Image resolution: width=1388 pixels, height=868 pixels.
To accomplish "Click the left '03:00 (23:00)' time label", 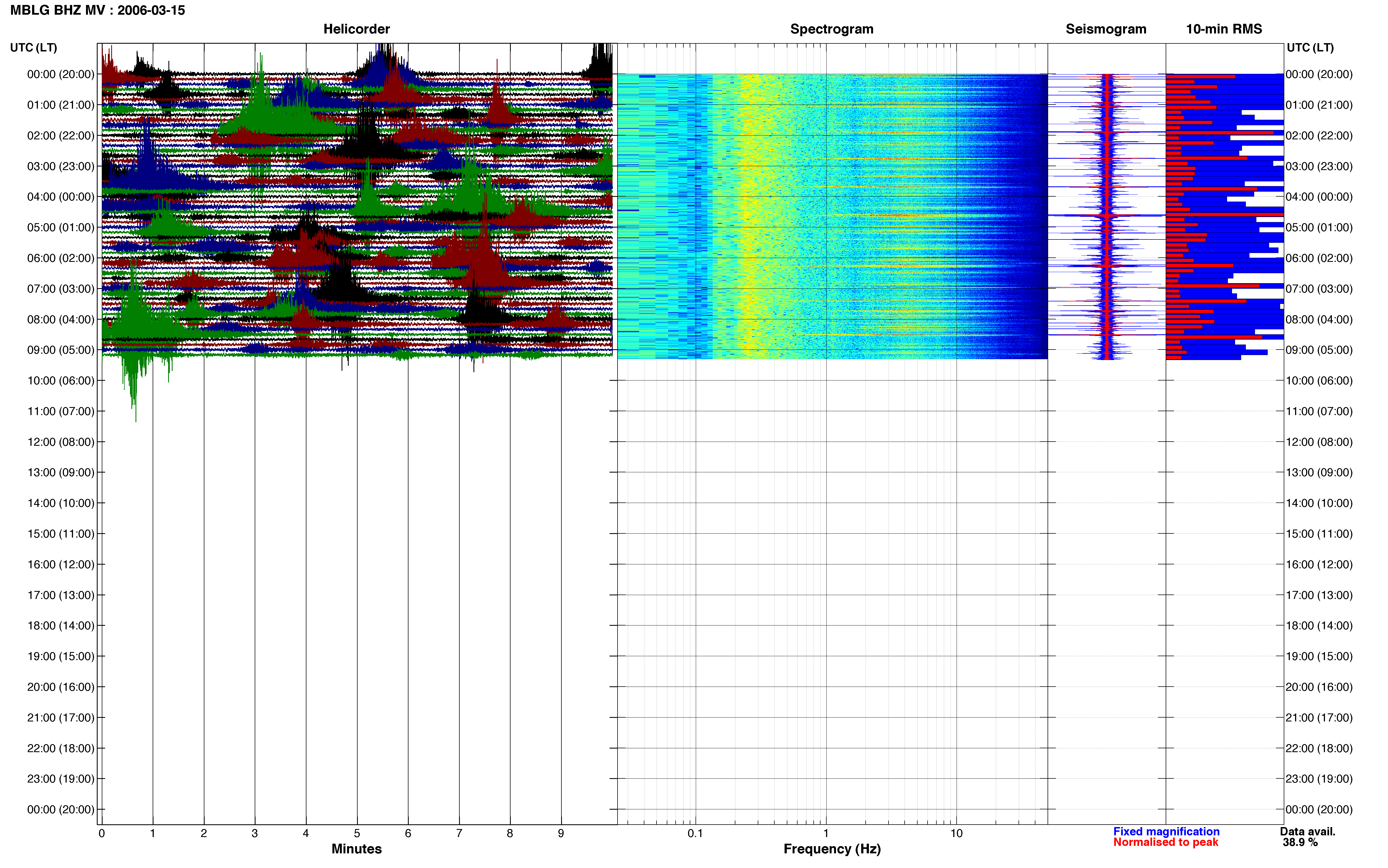I will pos(61,166).
